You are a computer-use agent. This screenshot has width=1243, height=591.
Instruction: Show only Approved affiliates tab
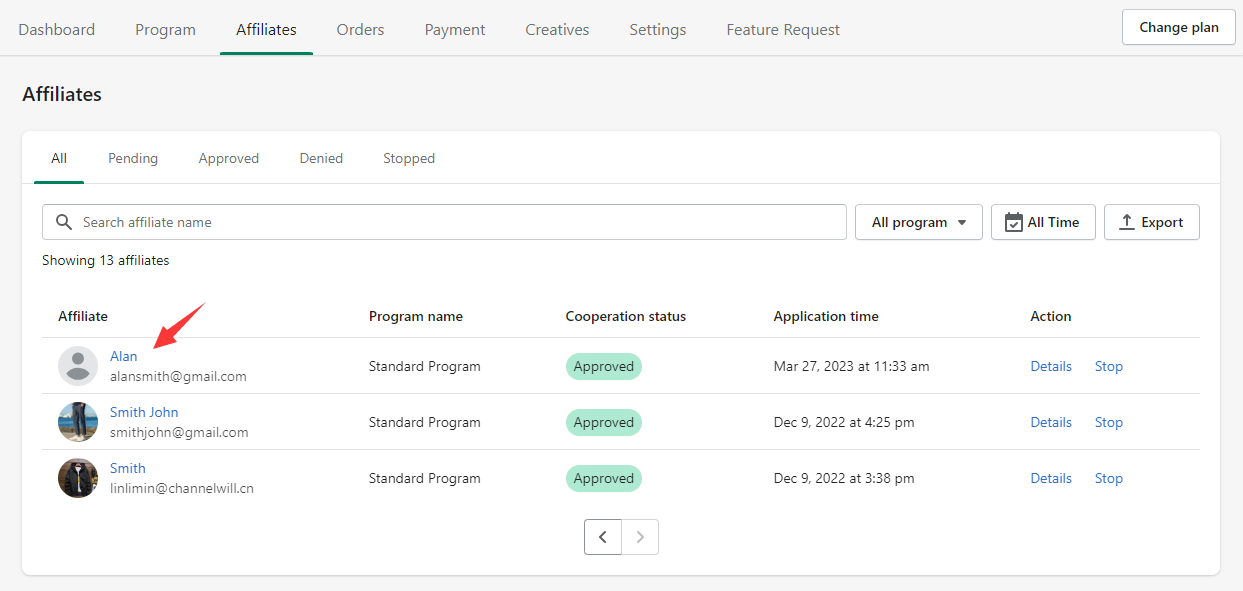tap(228, 158)
